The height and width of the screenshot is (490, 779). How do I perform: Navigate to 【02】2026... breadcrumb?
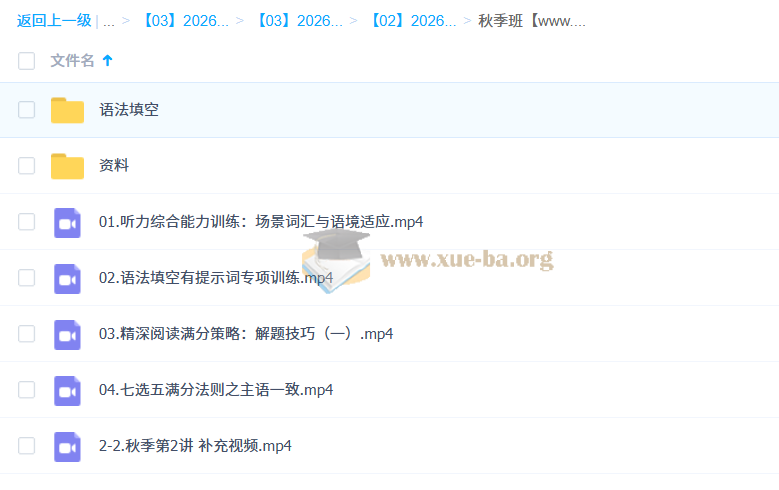(x=412, y=21)
